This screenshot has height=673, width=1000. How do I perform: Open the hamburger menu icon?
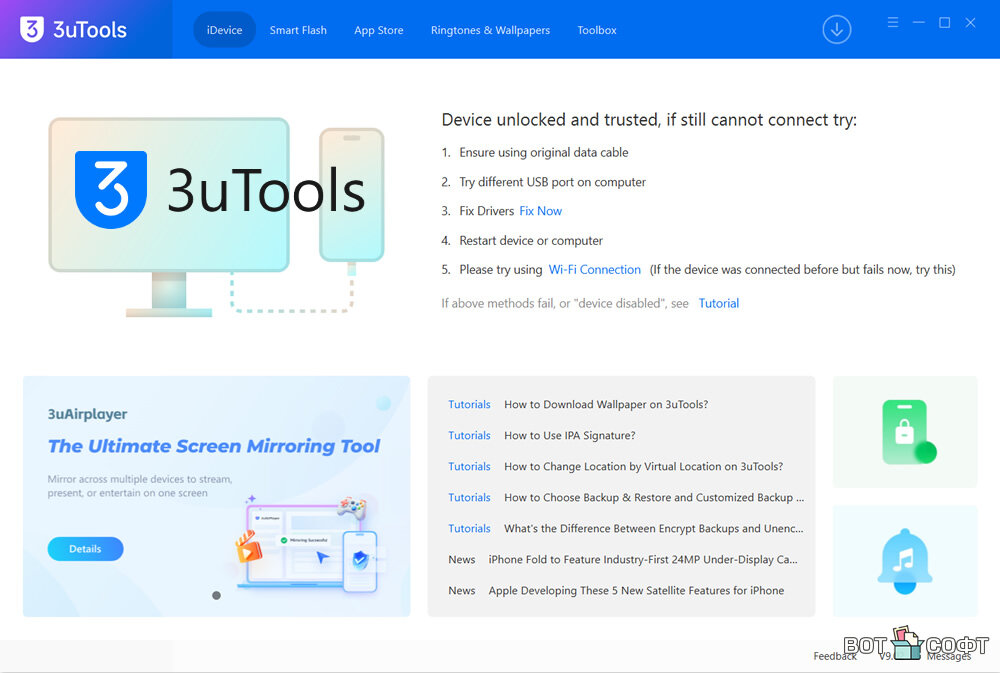[893, 23]
